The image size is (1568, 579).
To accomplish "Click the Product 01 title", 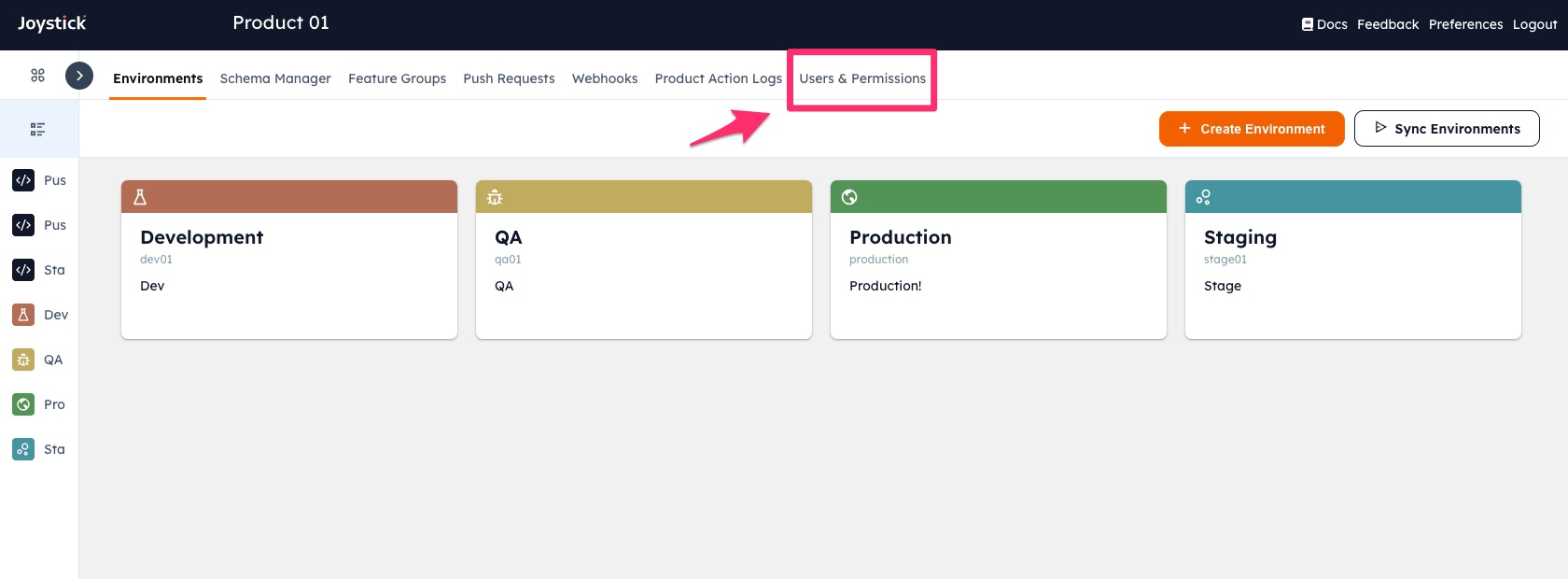I will click(x=281, y=22).
